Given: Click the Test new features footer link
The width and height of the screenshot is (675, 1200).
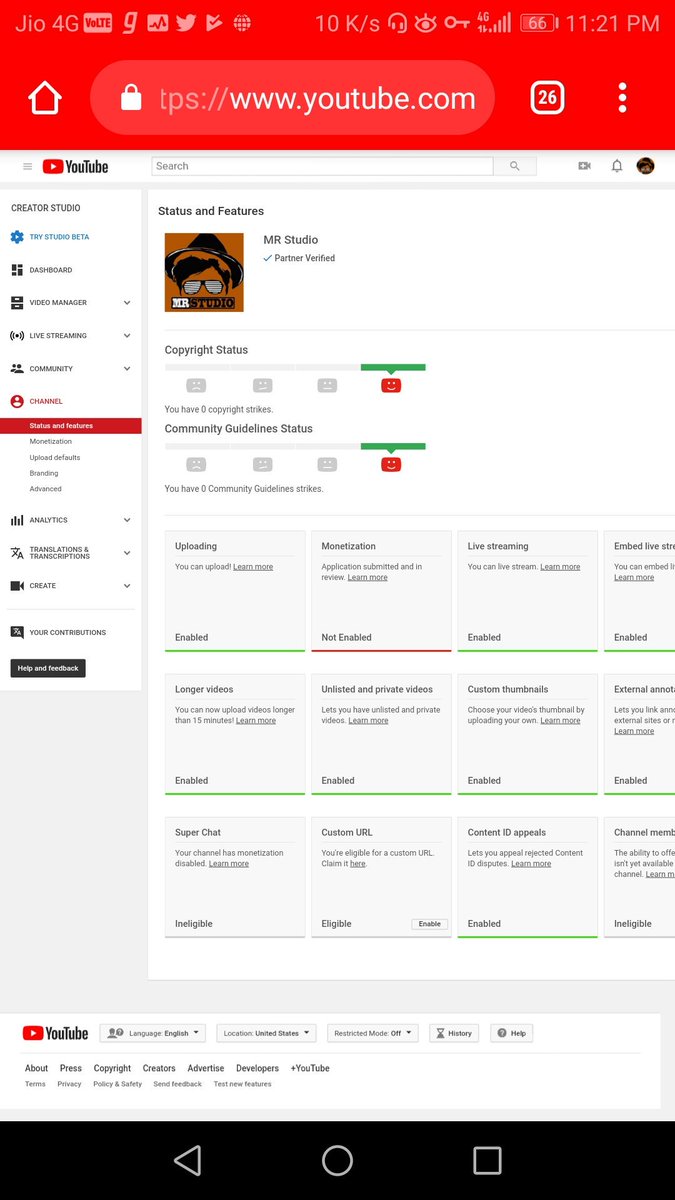Looking at the screenshot, I should coord(242,1084).
